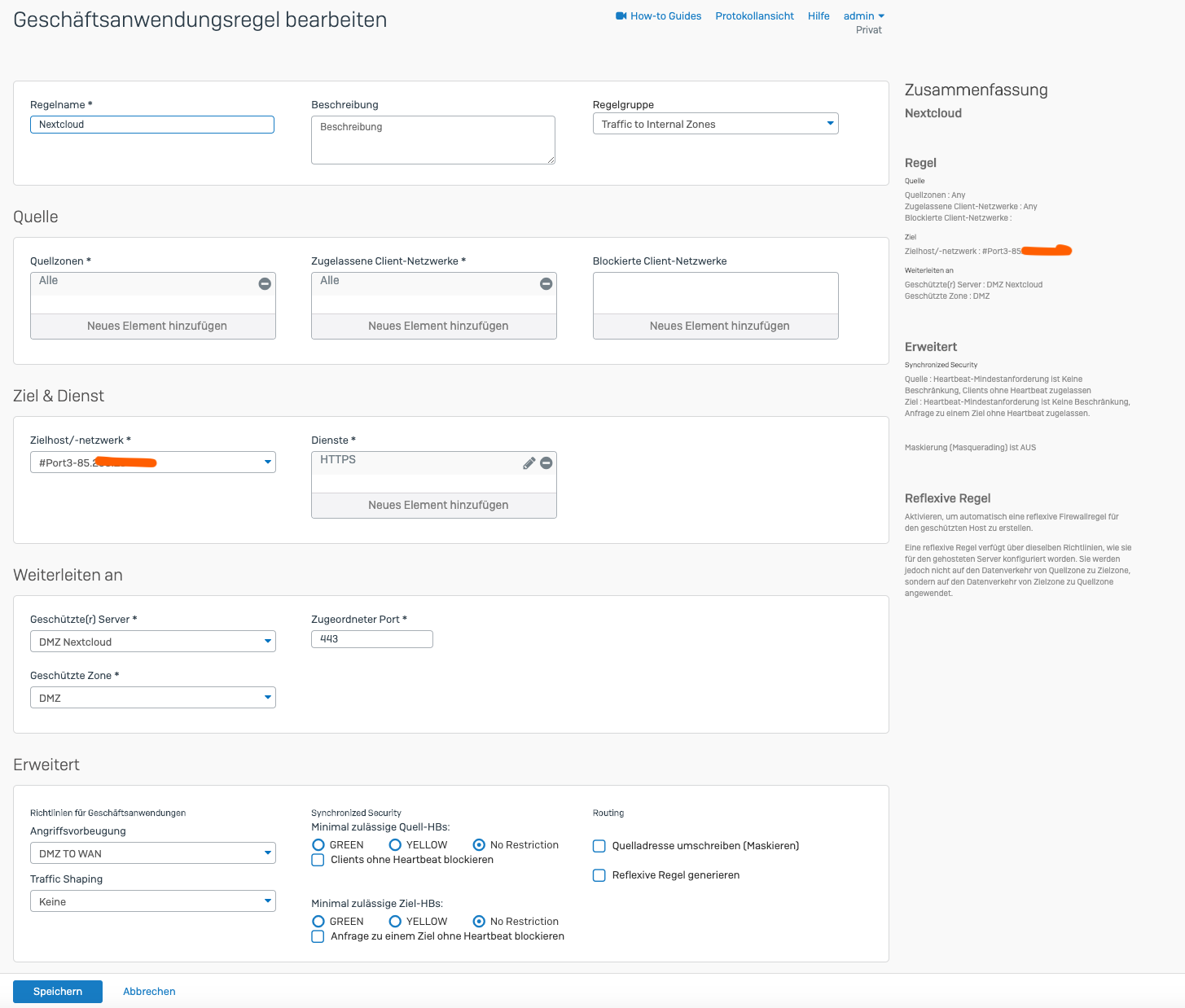Select YELLOW for minimal Ziel-HBs
1185x1008 pixels.
coord(395,922)
